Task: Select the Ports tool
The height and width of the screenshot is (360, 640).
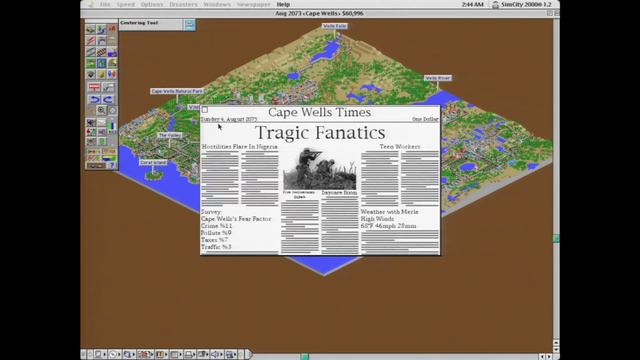Action: (112, 52)
